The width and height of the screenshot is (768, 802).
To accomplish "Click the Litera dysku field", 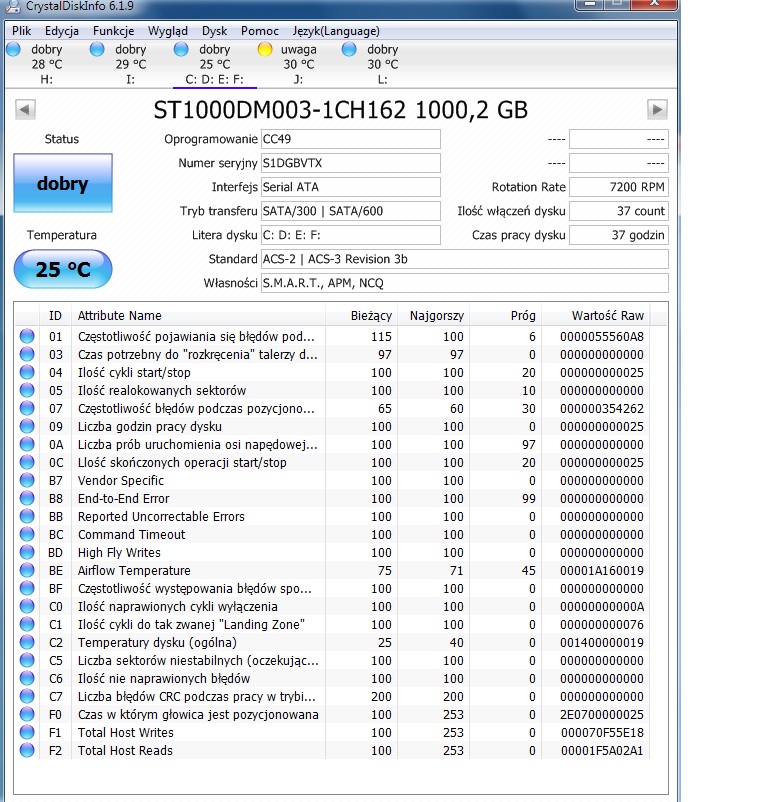I will (x=351, y=235).
